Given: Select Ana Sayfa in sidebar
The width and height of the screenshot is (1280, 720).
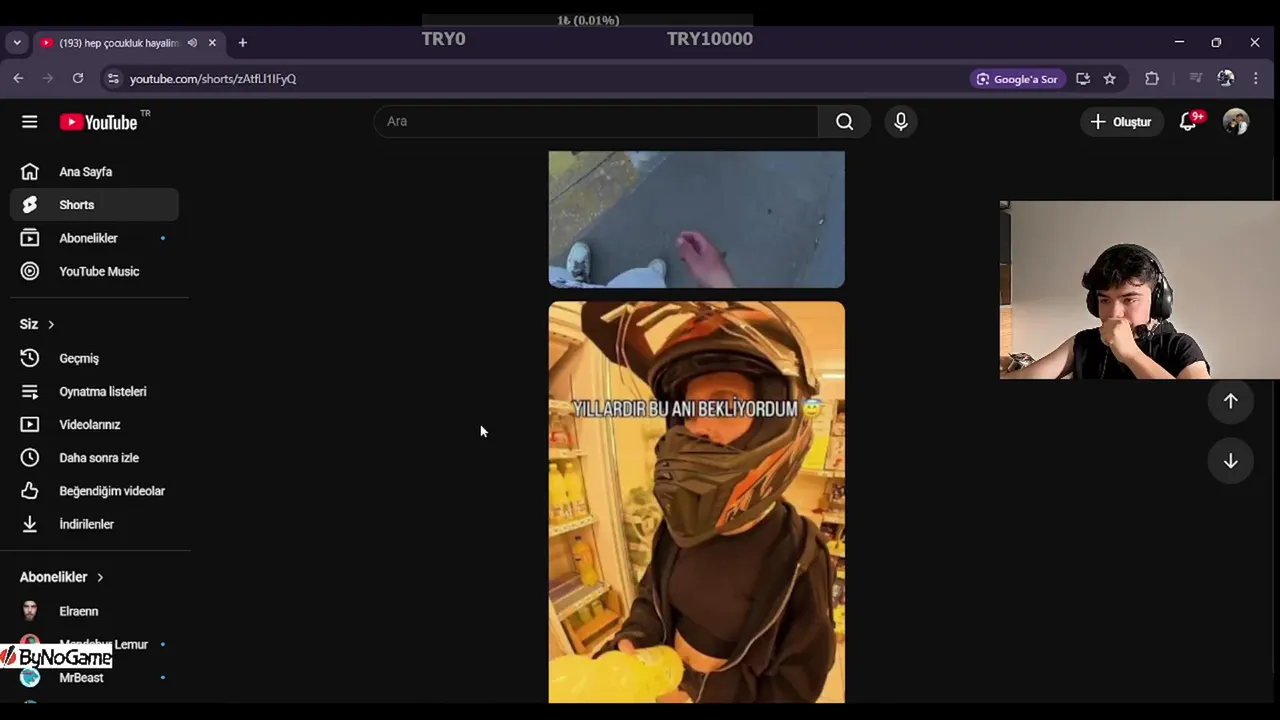Looking at the screenshot, I should (x=95, y=172).
